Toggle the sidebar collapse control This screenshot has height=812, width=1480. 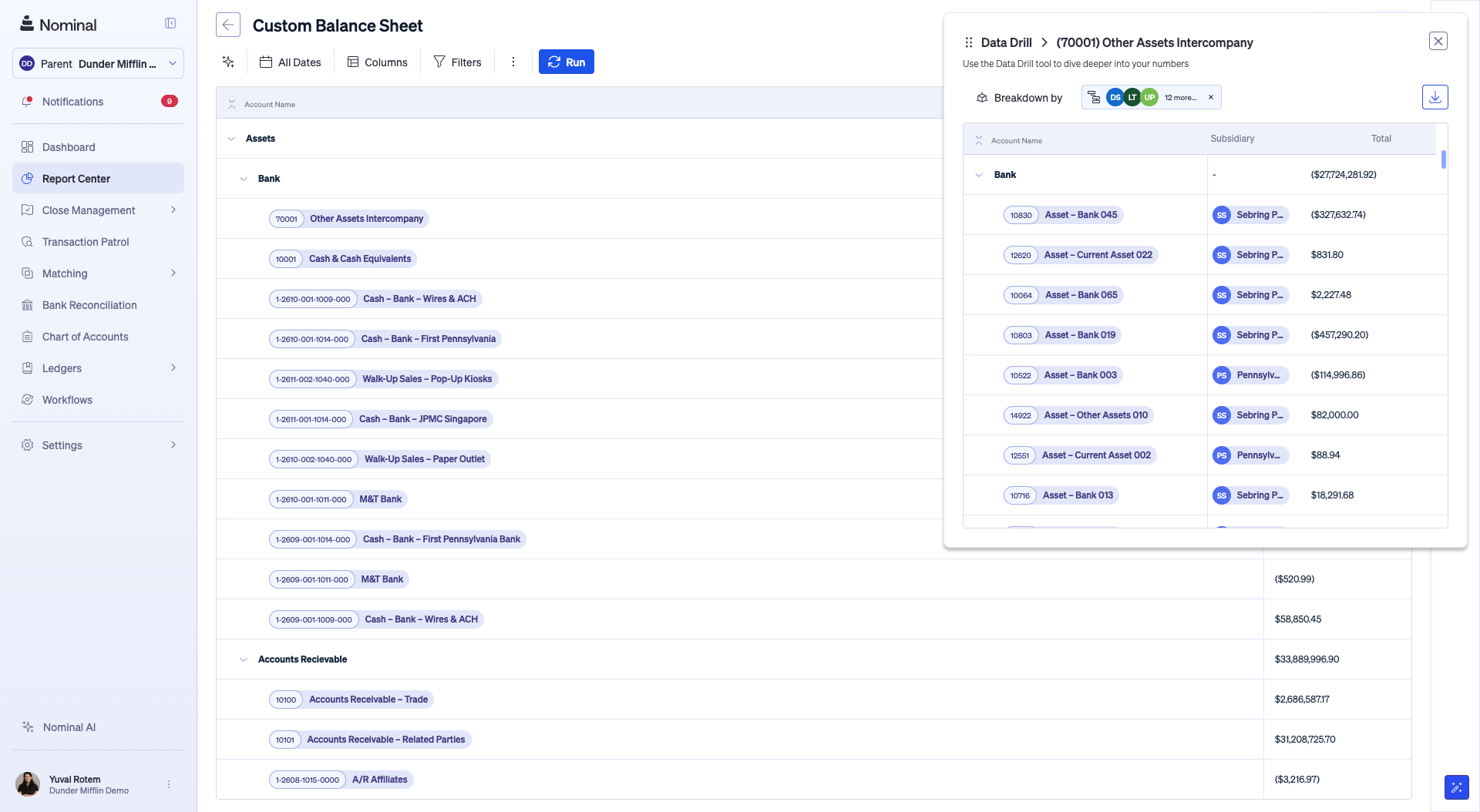(x=170, y=23)
